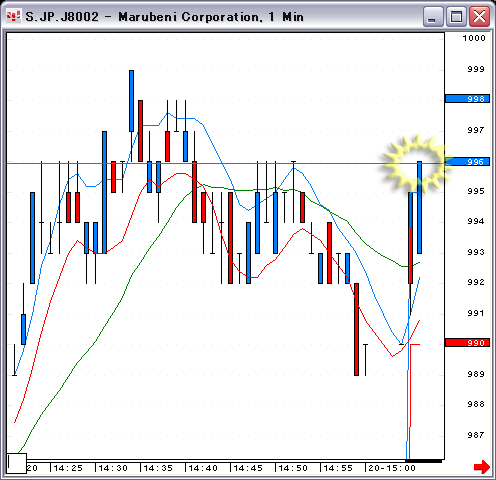Viewport: 496px width, 480px height.
Task: Click the 14:35 time axis label
Action: coord(158,468)
